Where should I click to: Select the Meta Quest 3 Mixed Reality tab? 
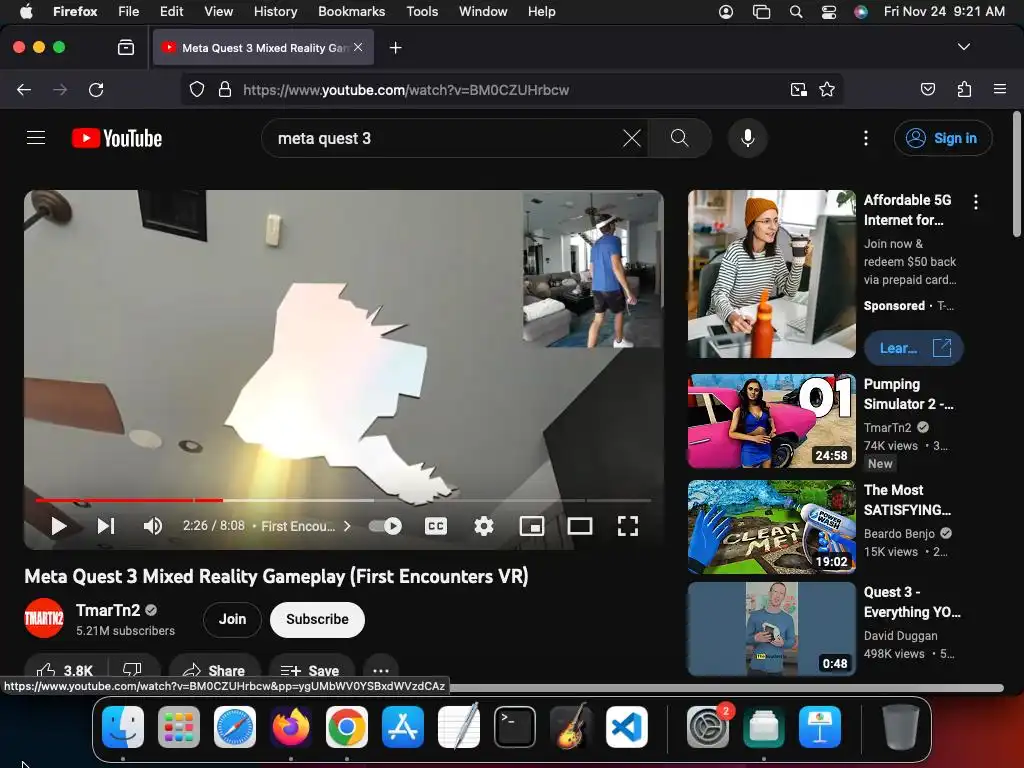[x=263, y=48]
